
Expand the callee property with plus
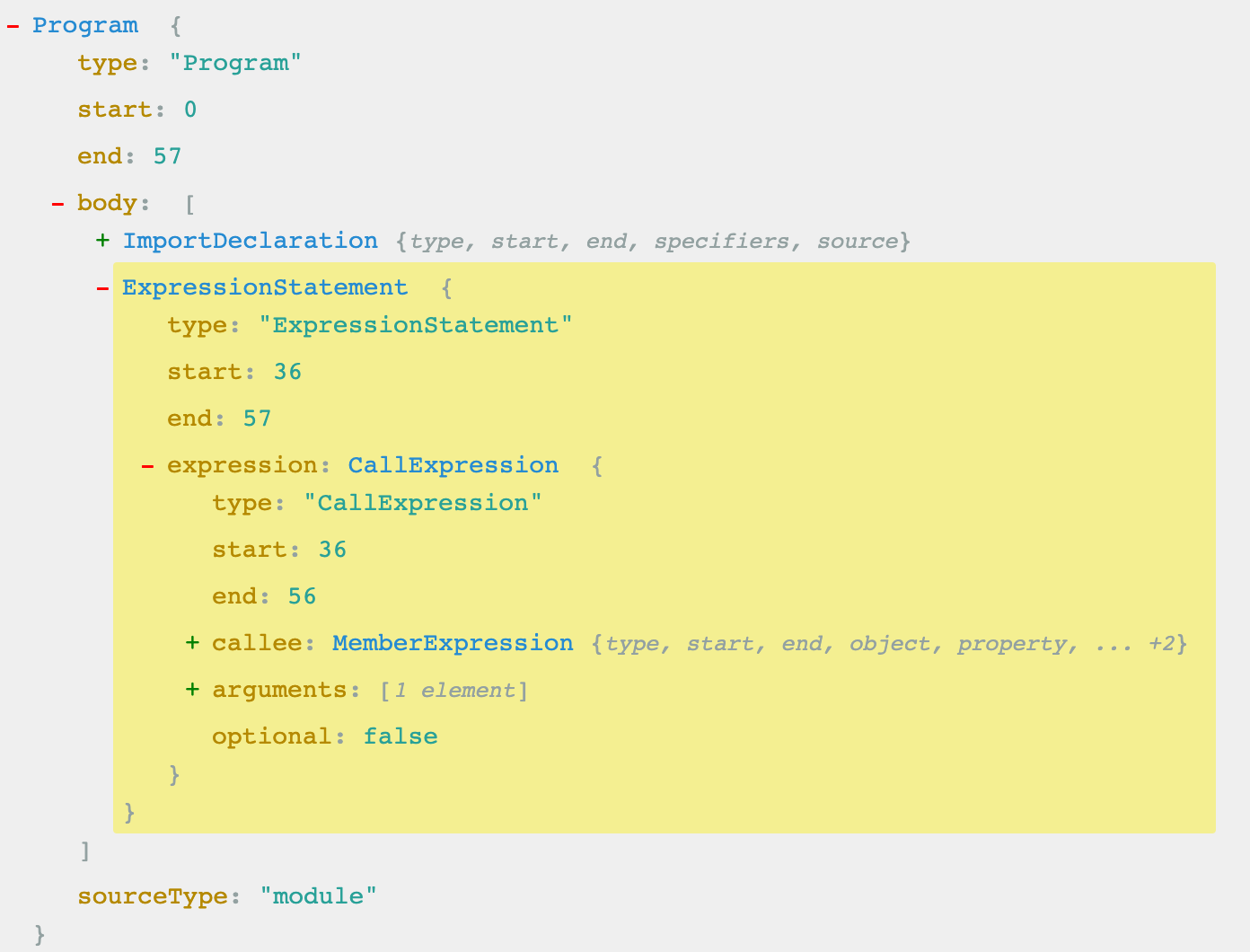[192, 644]
